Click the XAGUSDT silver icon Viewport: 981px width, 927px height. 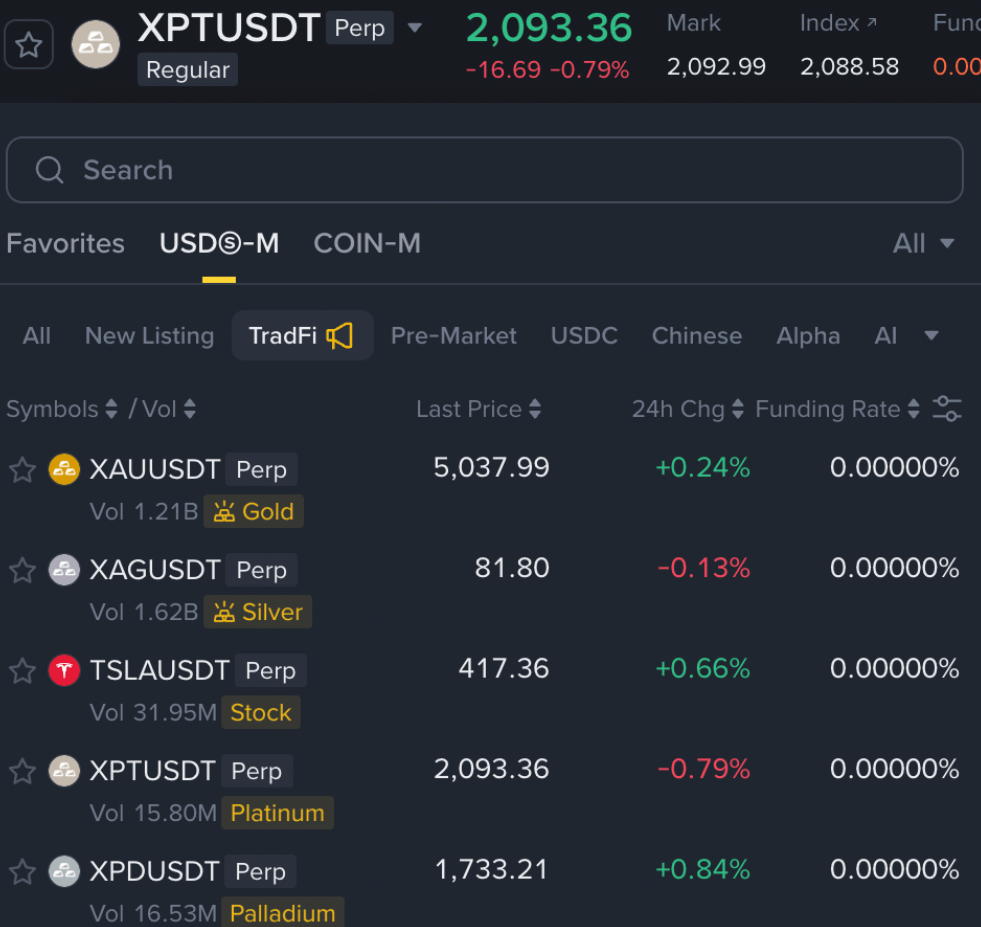click(64, 570)
